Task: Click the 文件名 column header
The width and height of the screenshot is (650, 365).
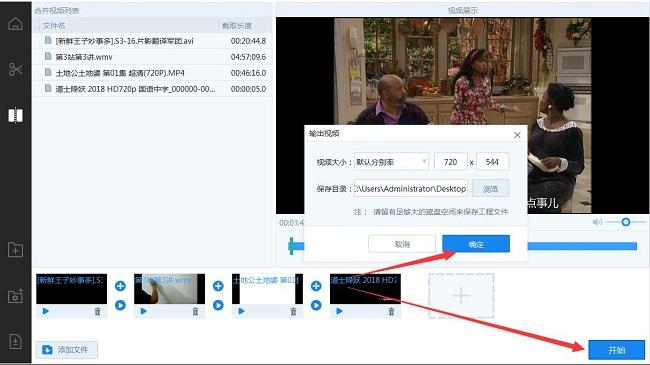Action: [x=54, y=26]
